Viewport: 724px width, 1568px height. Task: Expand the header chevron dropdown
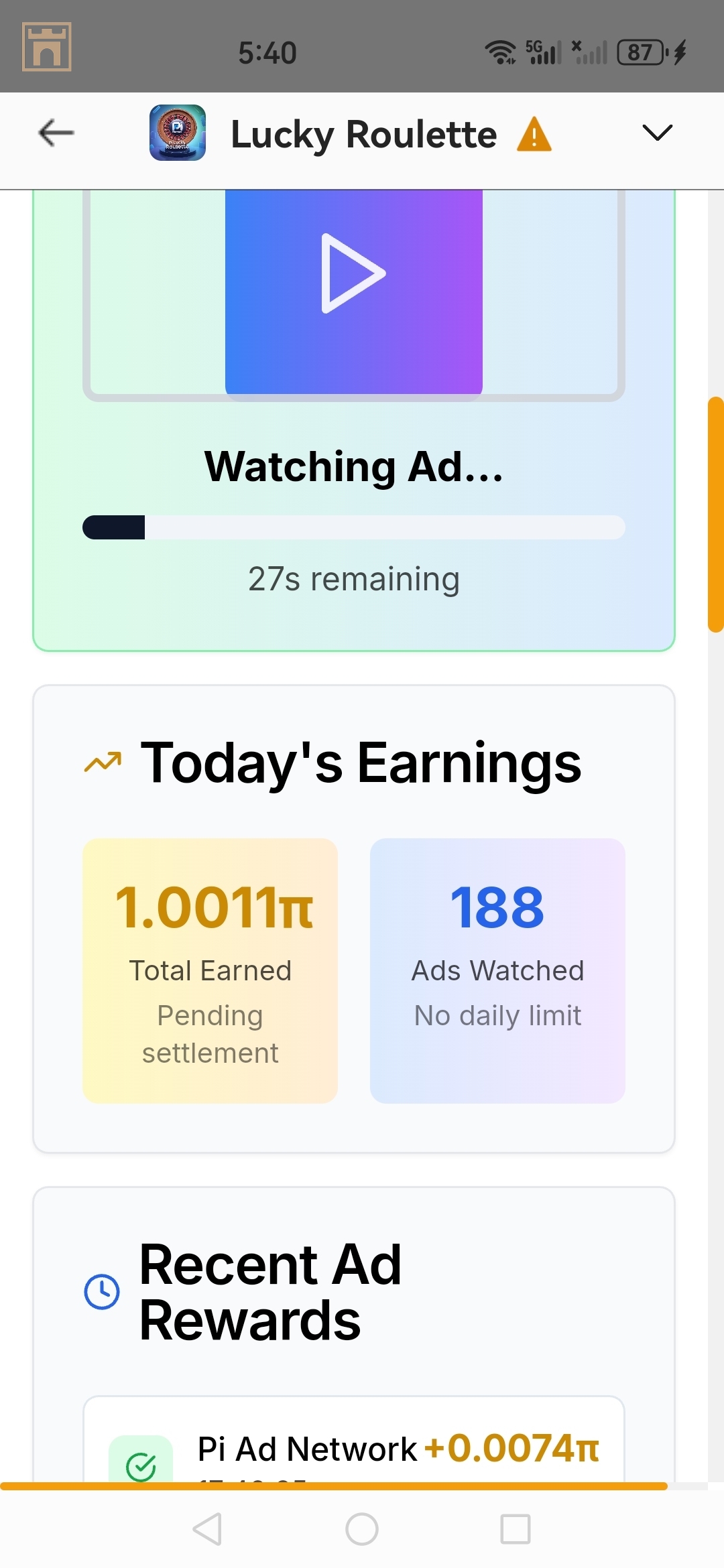(x=657, y=133)
